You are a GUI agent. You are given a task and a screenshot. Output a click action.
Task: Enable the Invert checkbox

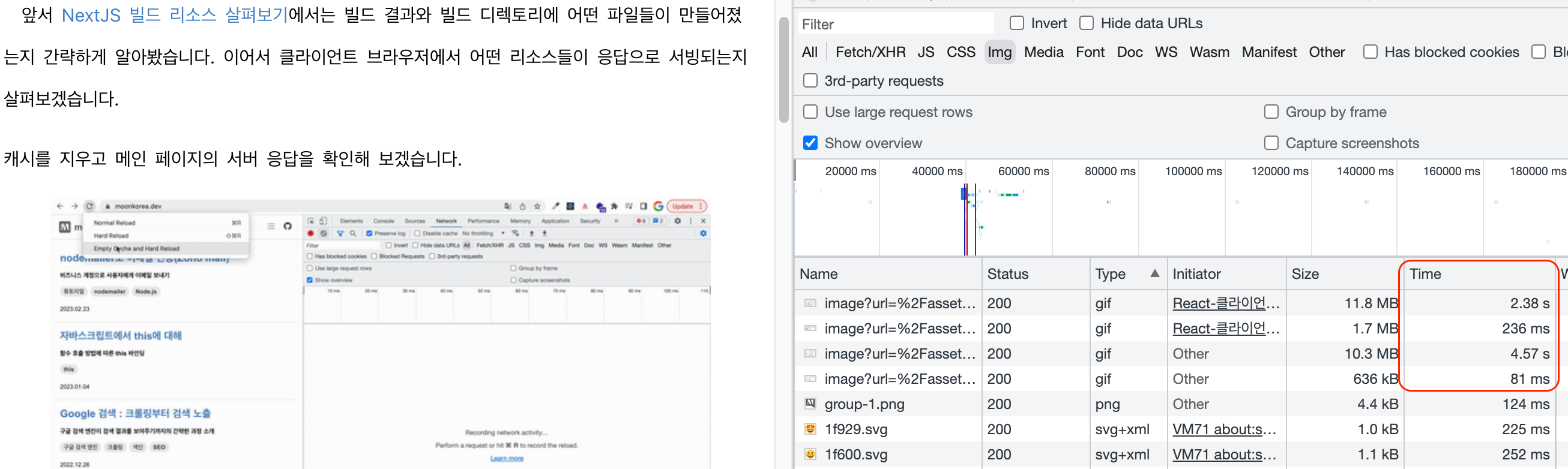1016,23
